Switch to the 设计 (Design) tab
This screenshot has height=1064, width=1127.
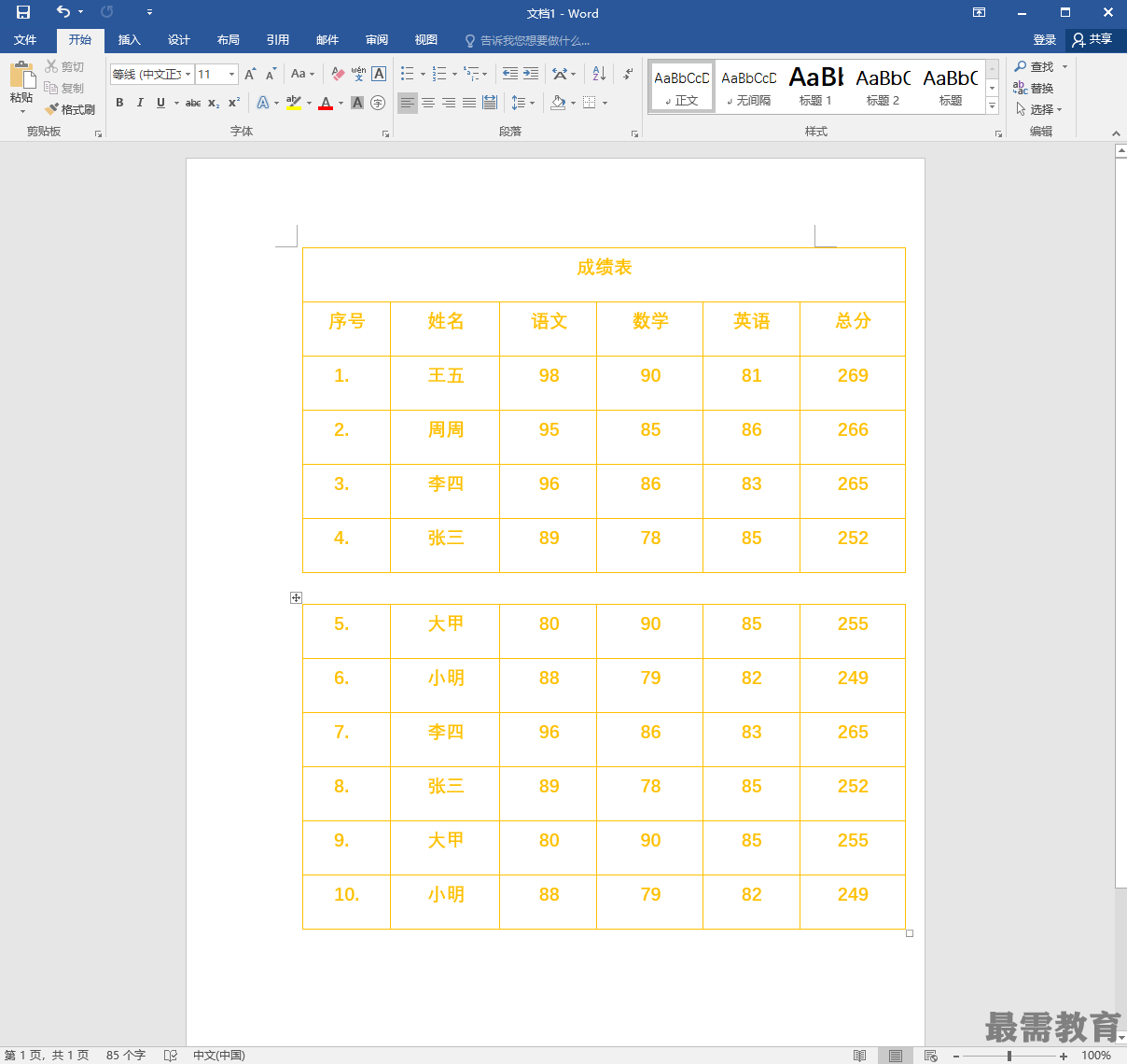pos(178,40)
